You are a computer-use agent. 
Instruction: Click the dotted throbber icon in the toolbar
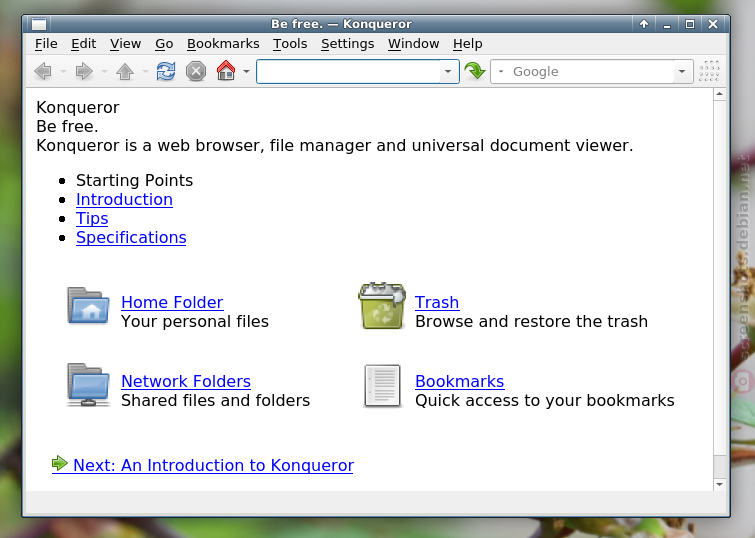click(709, 71)
